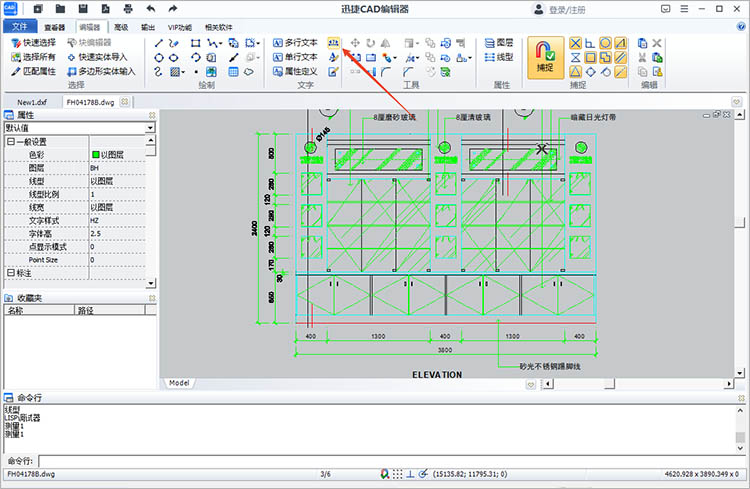This screenshot has height=489, width=750.
Task: Select the move tool in the Tools group
Action: click(355, 43)
